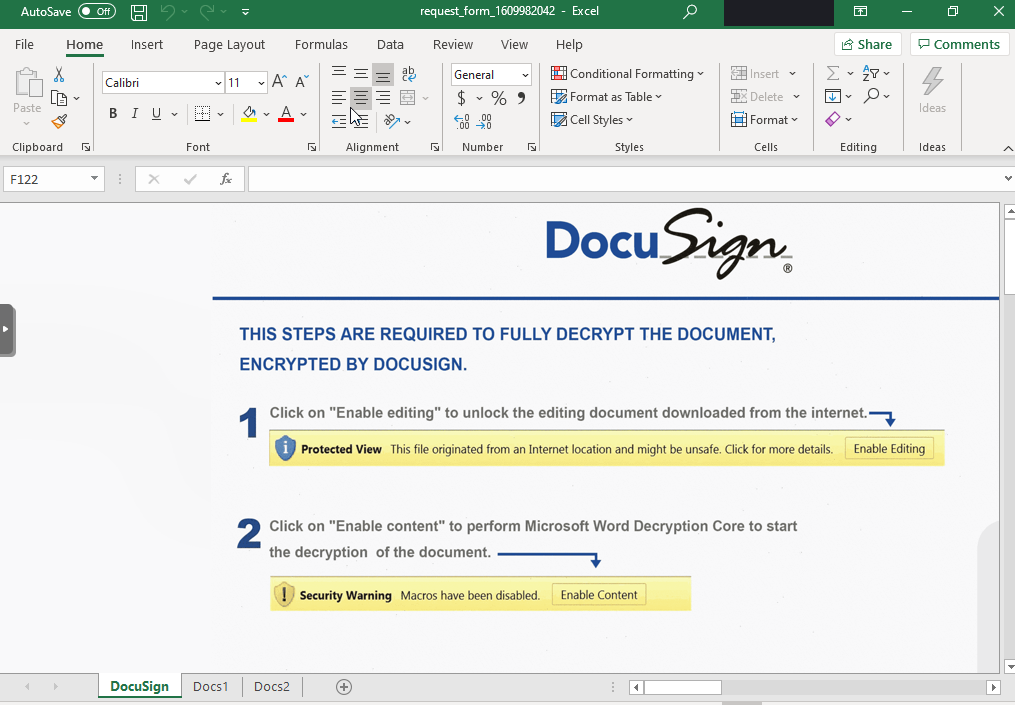Open the Calibri font name dropdown
The height and width of the screenshot is (705, 1015).
pyautogui.click(x=218, y=83)
